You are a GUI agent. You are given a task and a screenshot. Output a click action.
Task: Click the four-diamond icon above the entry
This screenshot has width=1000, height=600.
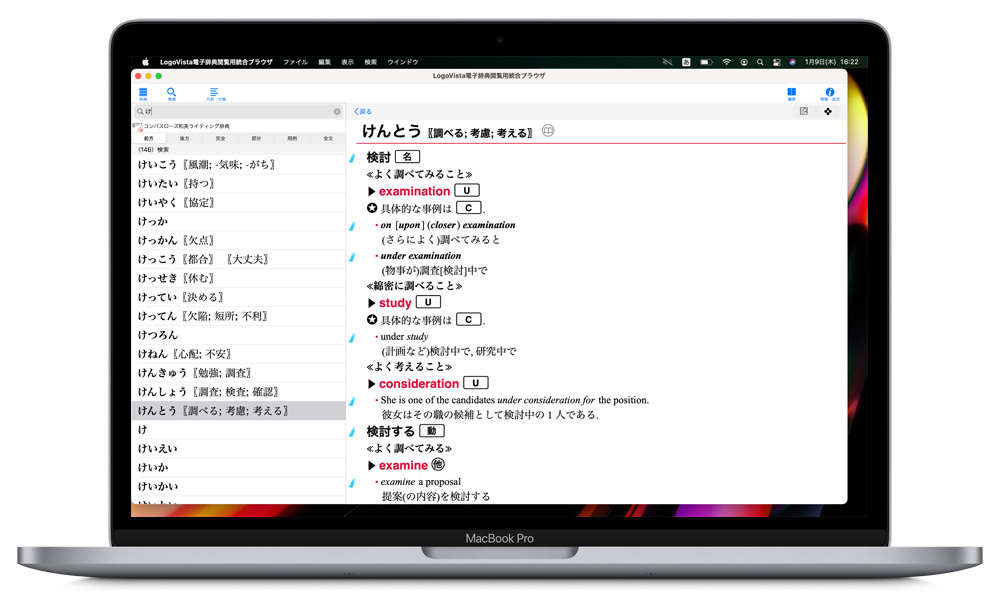[828, 112]
